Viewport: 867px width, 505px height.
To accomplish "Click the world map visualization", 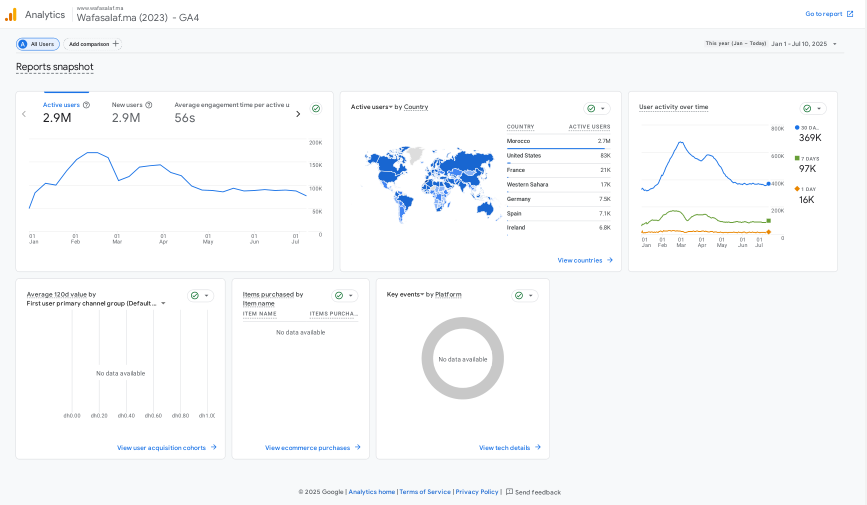I will point(429,184).
